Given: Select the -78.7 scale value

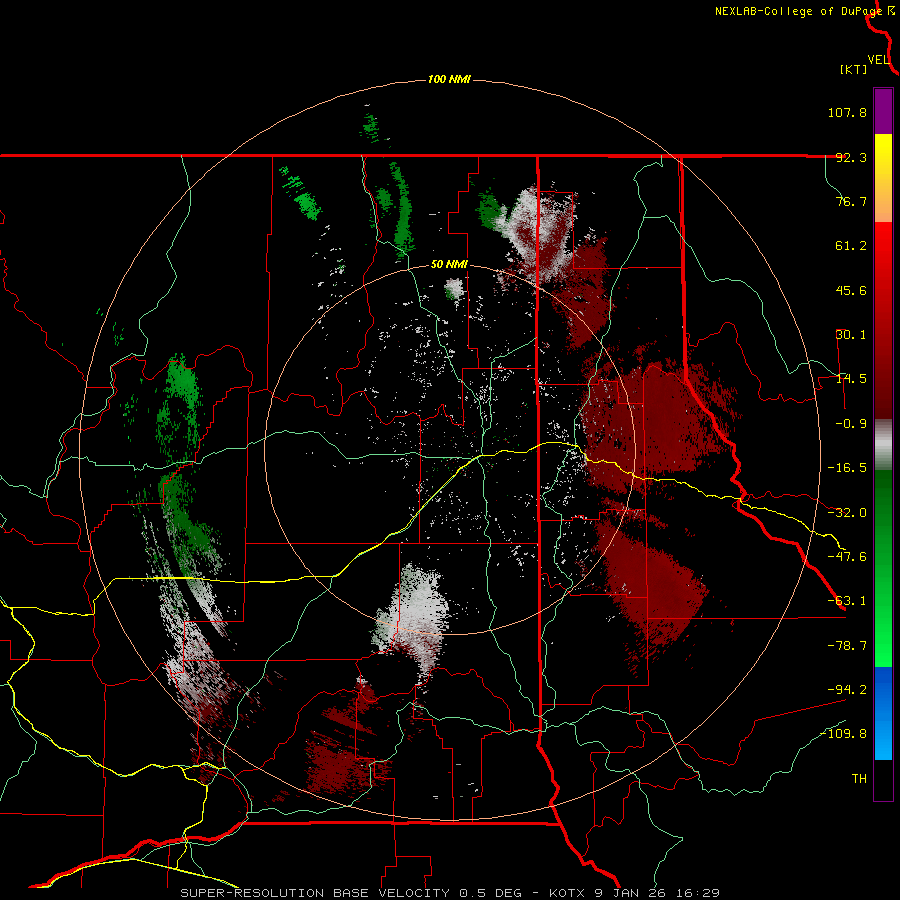Looking at the screenshot, I should (847, 646).
